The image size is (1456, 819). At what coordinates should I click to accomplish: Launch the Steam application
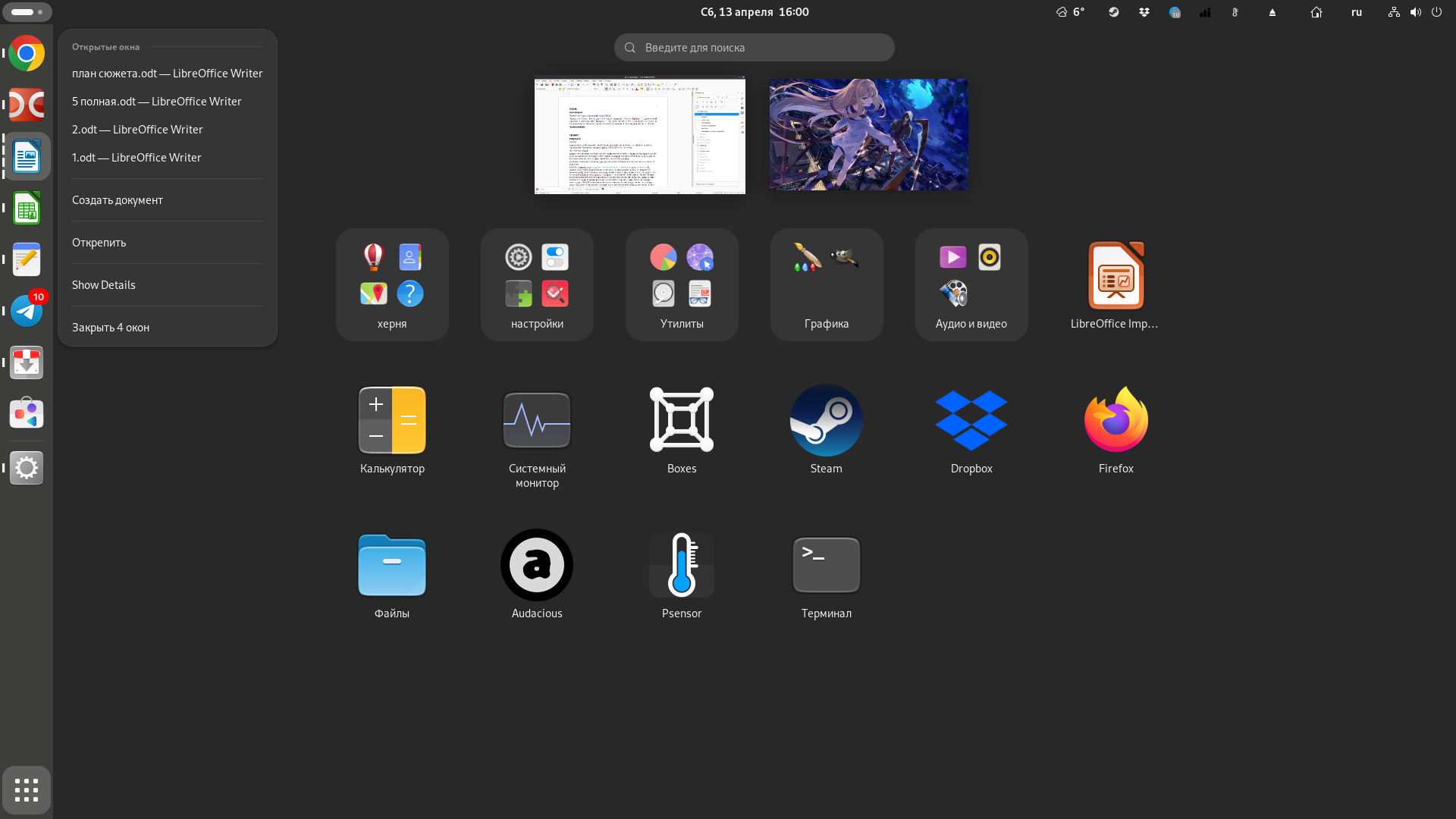pos(826,420)
